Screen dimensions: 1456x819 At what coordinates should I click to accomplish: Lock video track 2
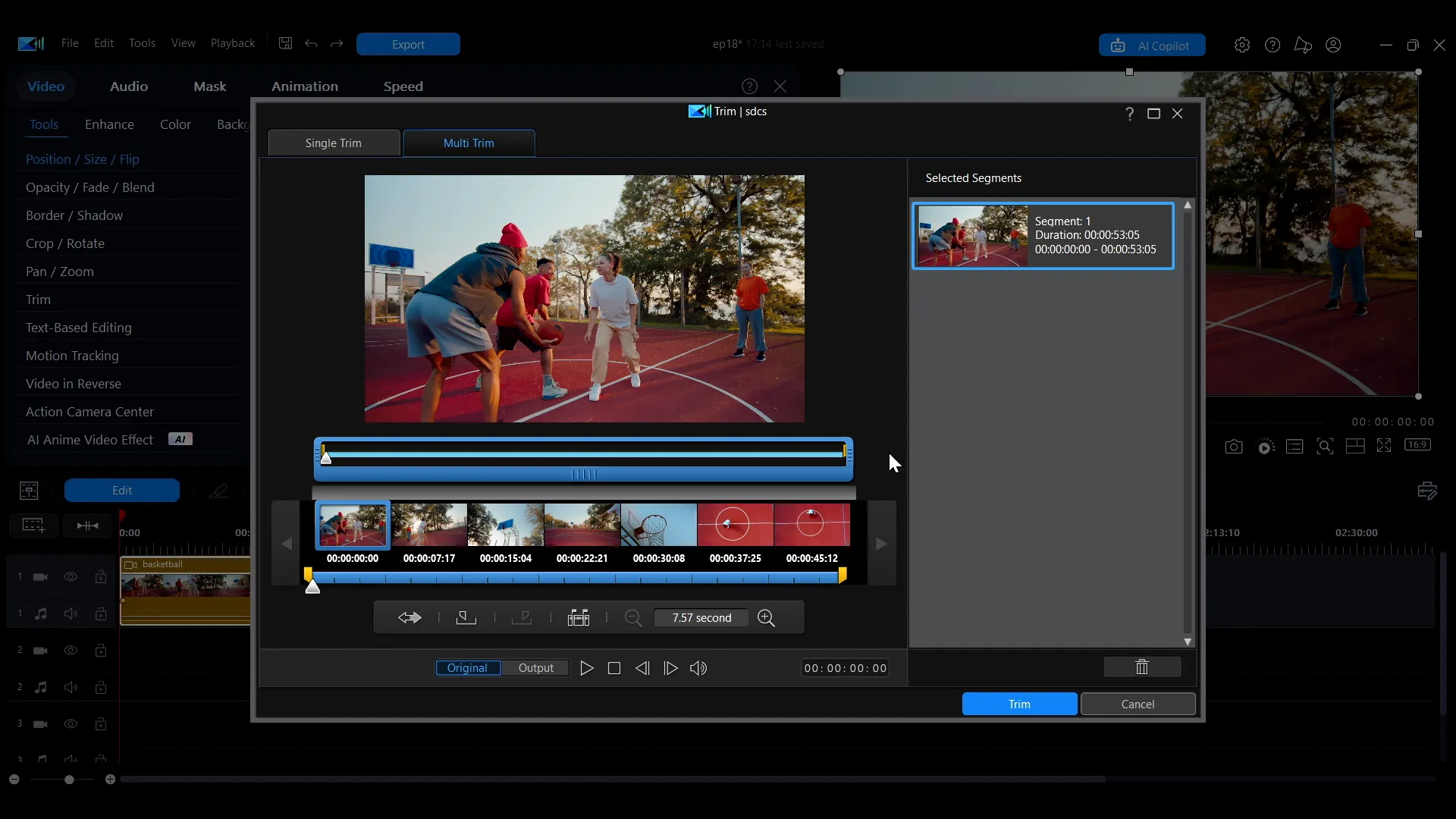coord(100,651)
